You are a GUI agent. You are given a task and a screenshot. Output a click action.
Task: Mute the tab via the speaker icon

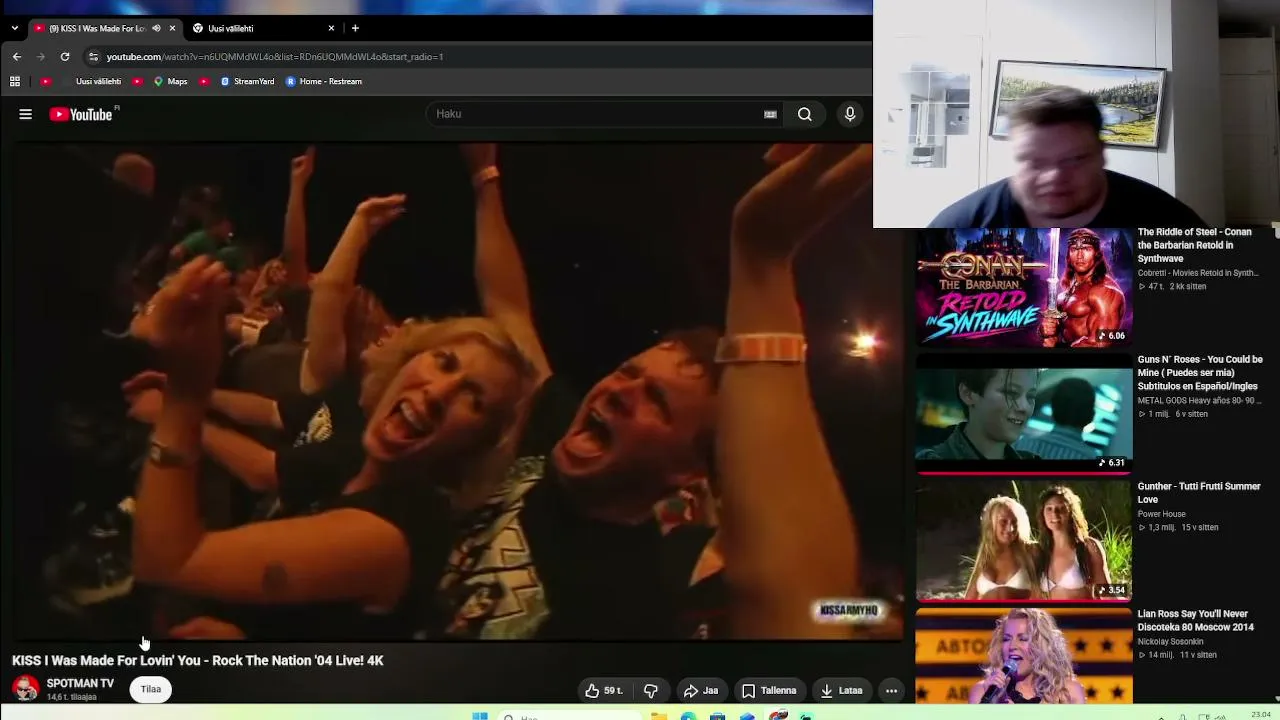click(156, 28)
